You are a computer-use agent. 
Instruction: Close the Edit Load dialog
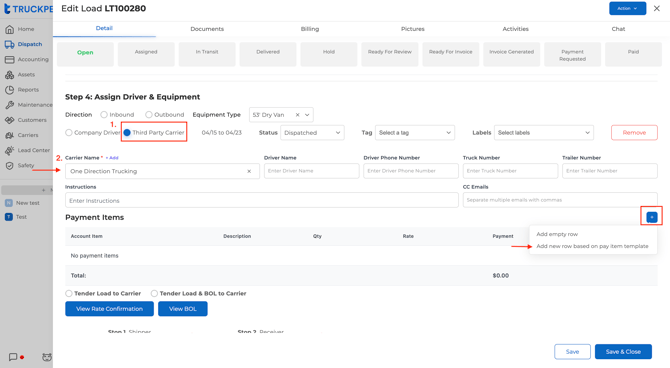pos(657,9)
